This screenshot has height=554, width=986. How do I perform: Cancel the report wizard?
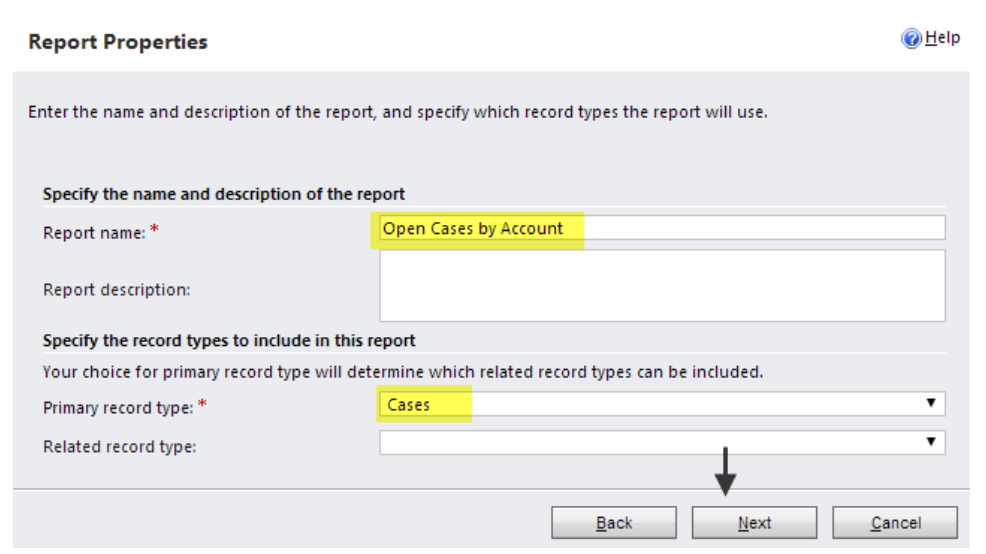(x=895, y=523)
